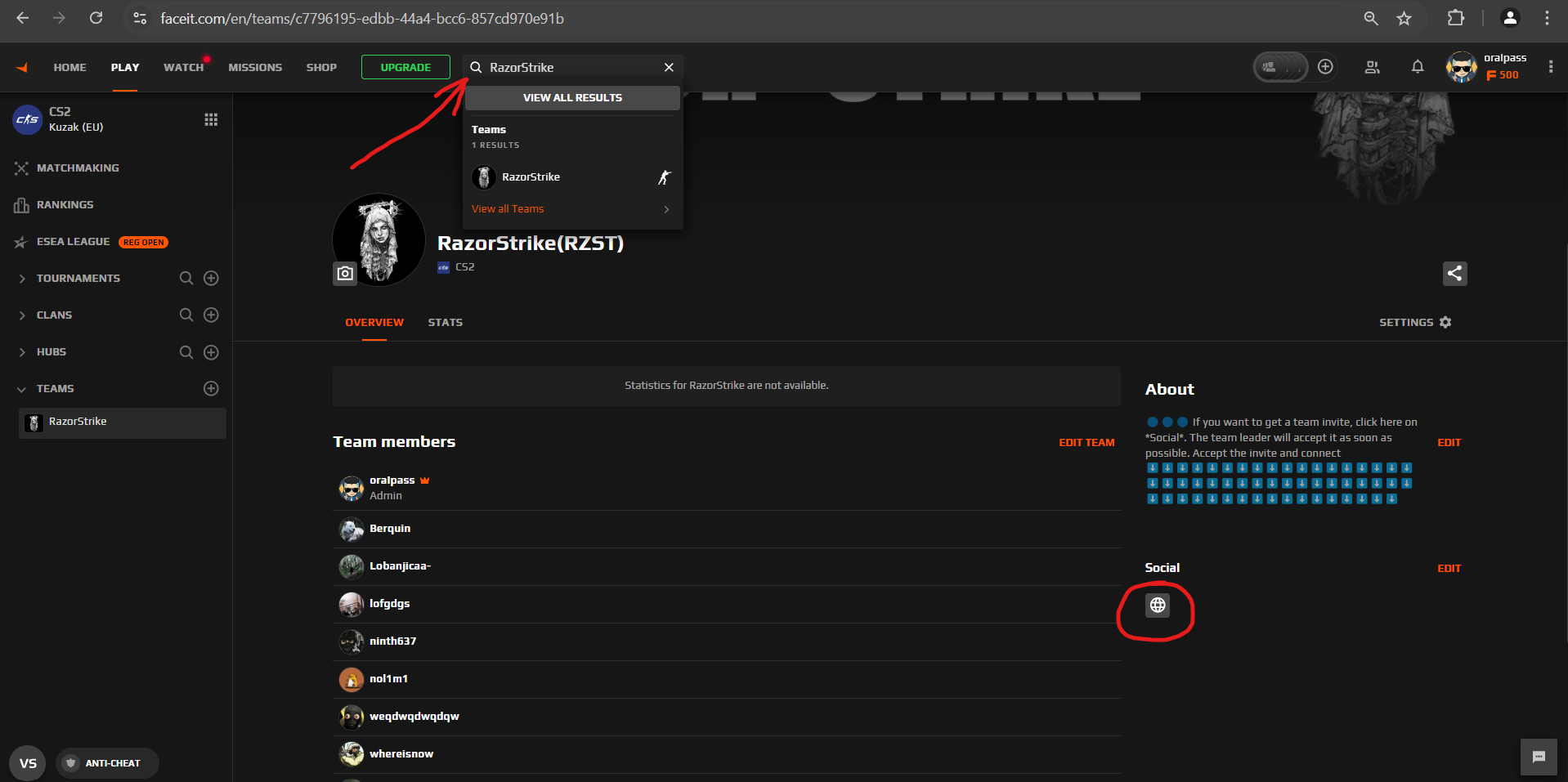
Task: Open the team website globe icon
Action: point(1158,605)
